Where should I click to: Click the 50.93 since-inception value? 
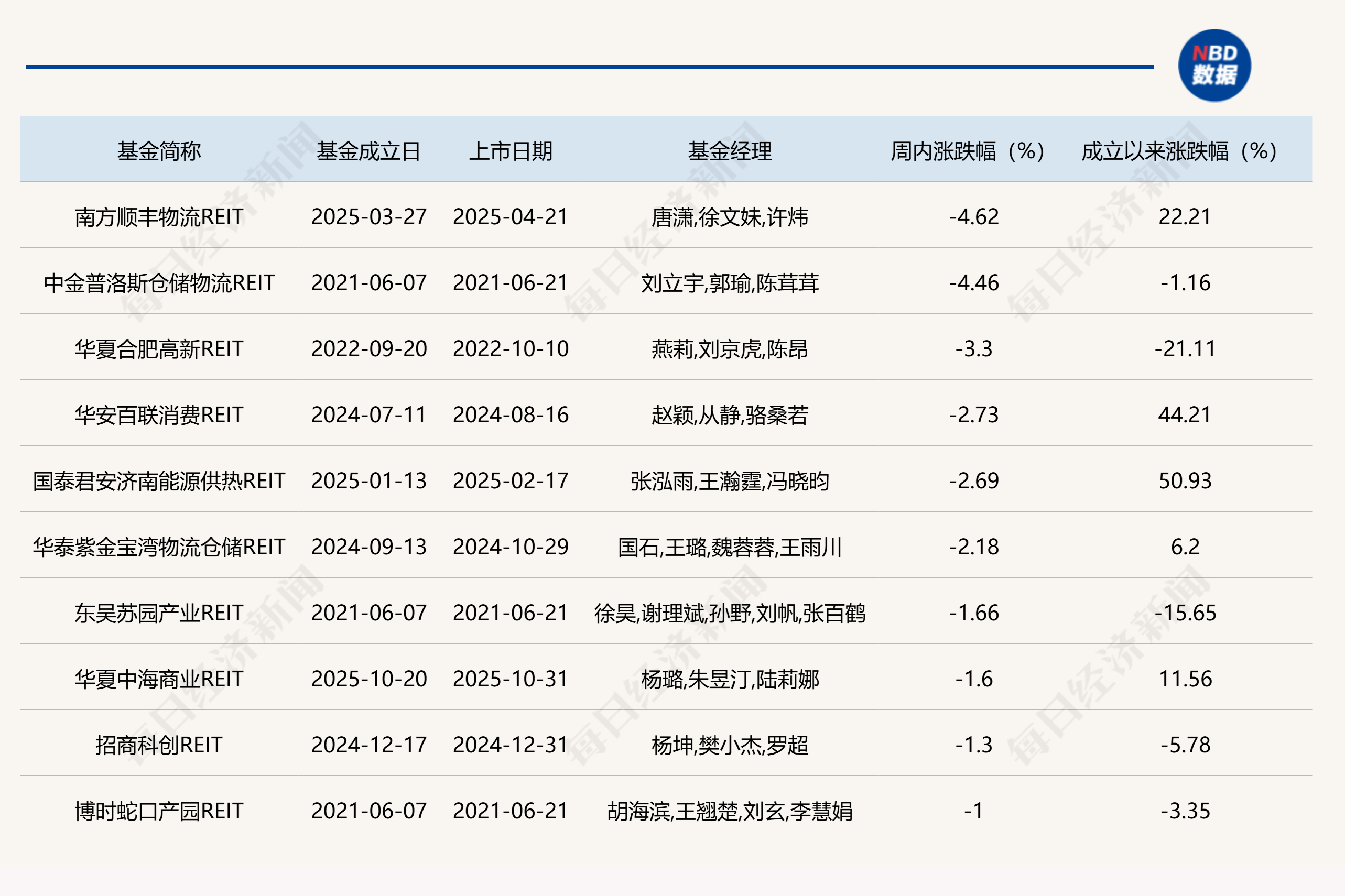(x=1185, y=481)
